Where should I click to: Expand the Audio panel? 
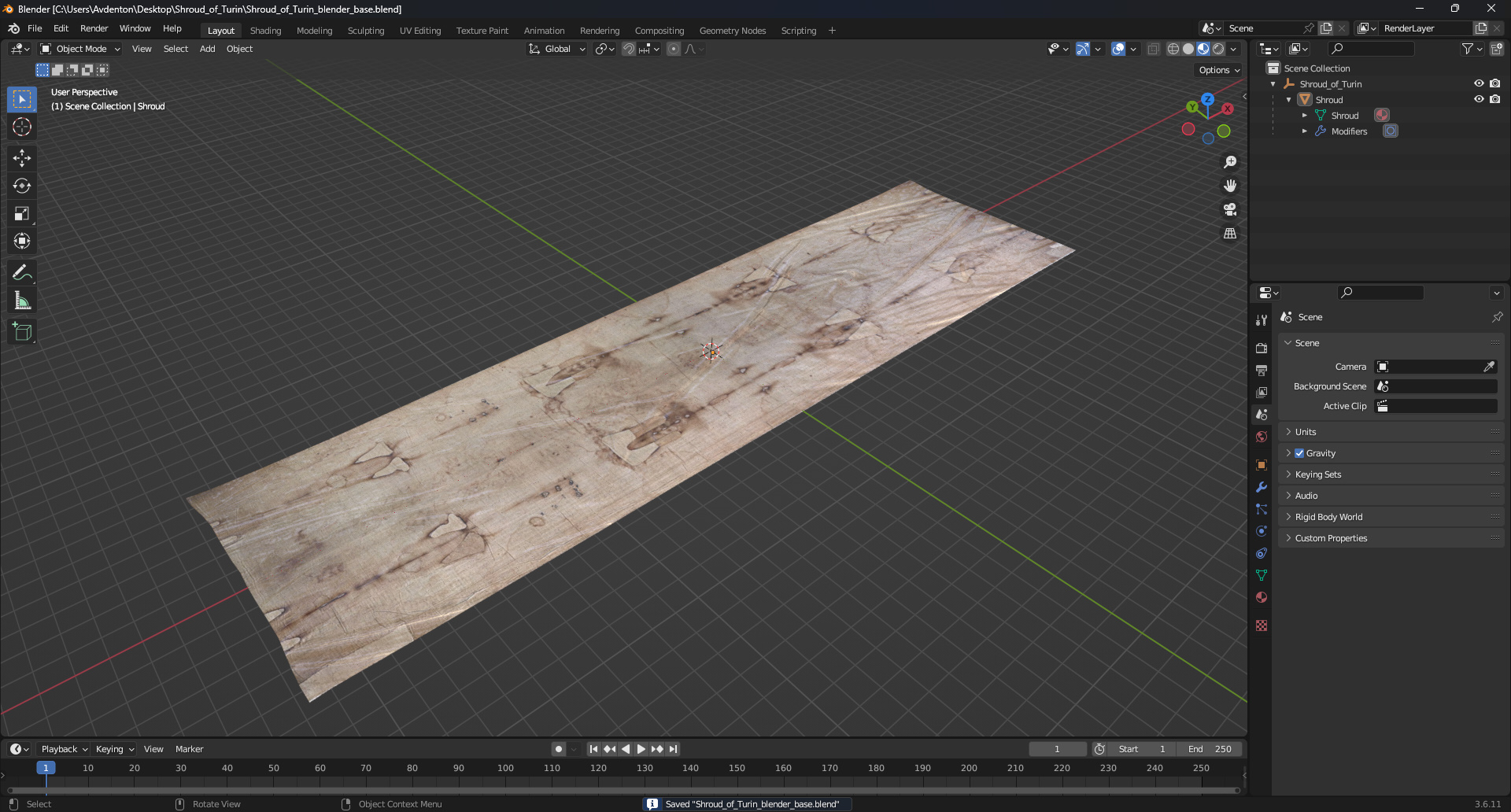(1391, 496)
